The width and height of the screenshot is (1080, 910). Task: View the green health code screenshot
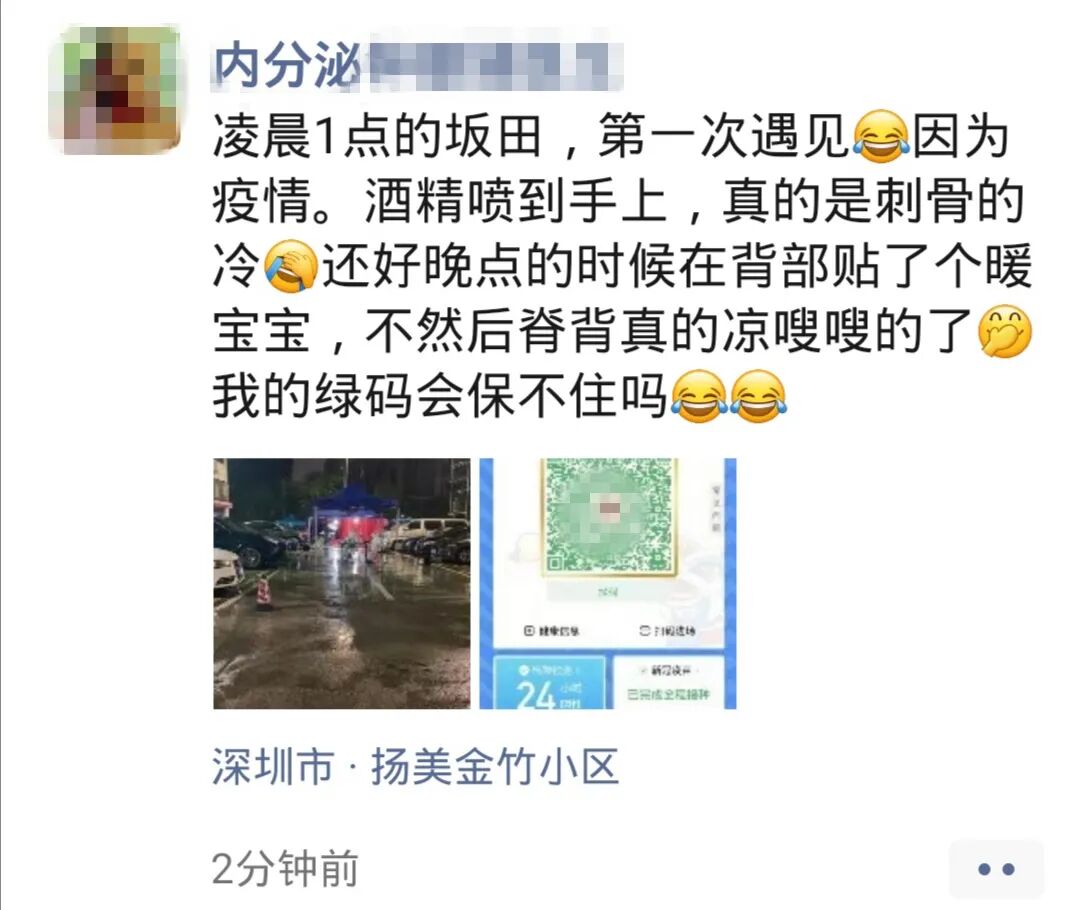click(x=608, y=583)
